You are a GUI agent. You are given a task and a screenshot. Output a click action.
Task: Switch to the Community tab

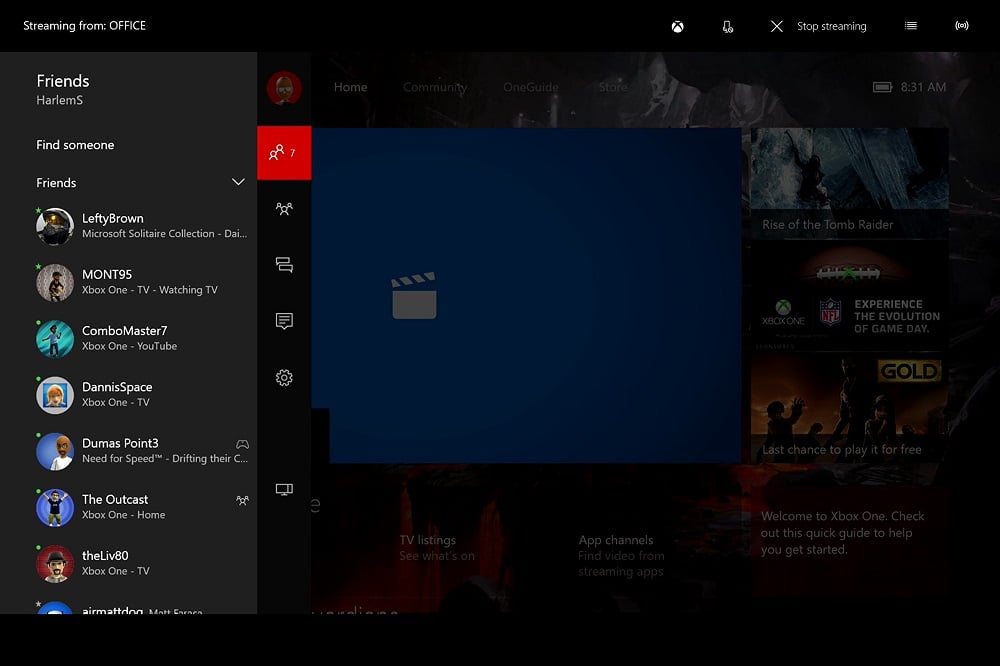click(x=434, y=87)
